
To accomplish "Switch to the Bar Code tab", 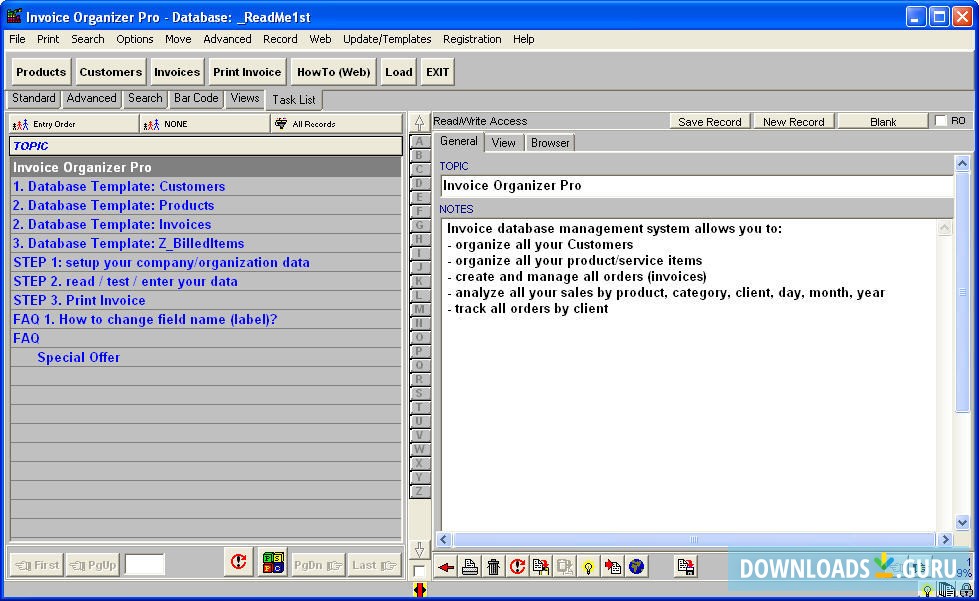I will (x=196, y=98).
